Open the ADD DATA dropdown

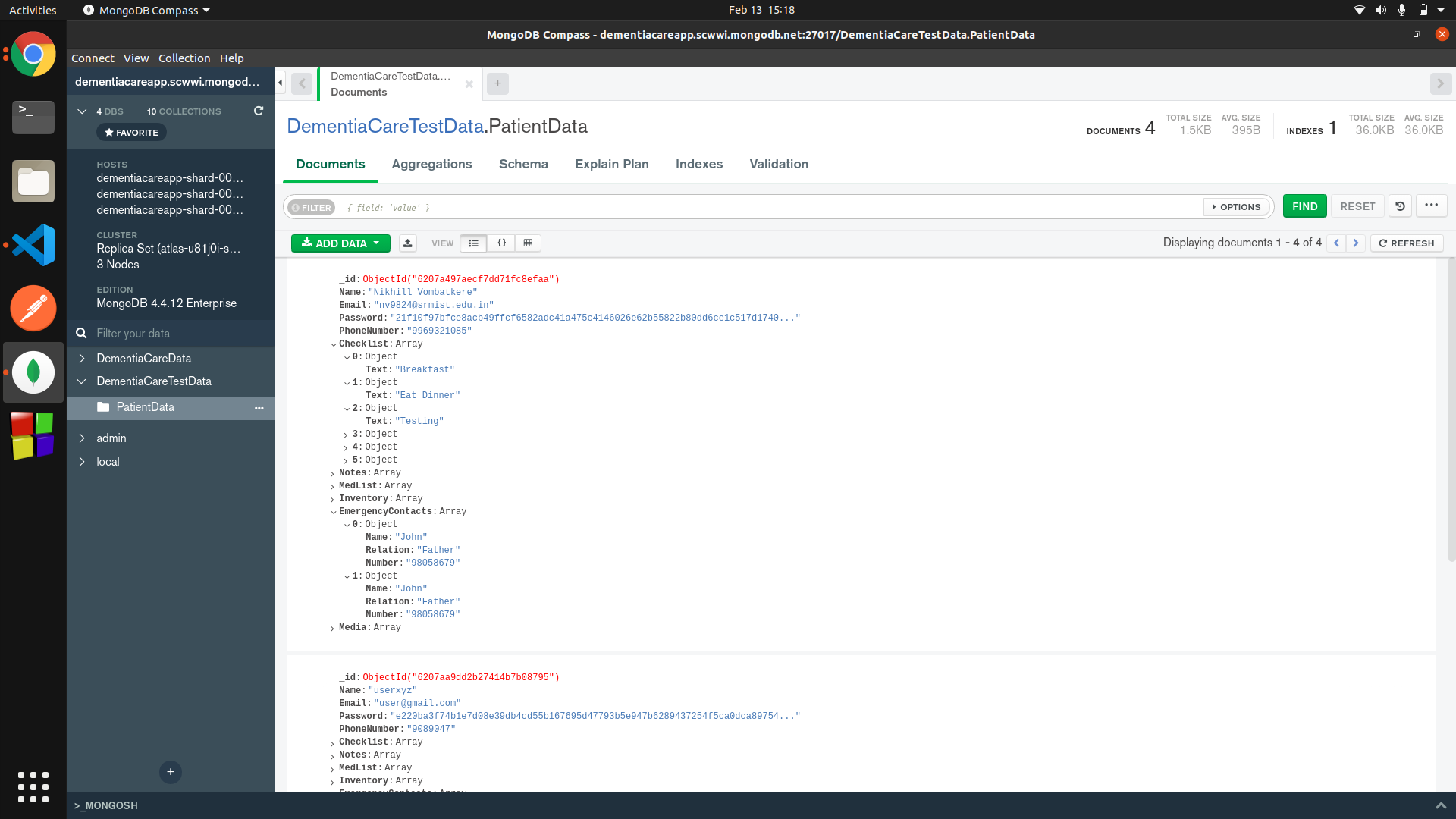(340, 243)
